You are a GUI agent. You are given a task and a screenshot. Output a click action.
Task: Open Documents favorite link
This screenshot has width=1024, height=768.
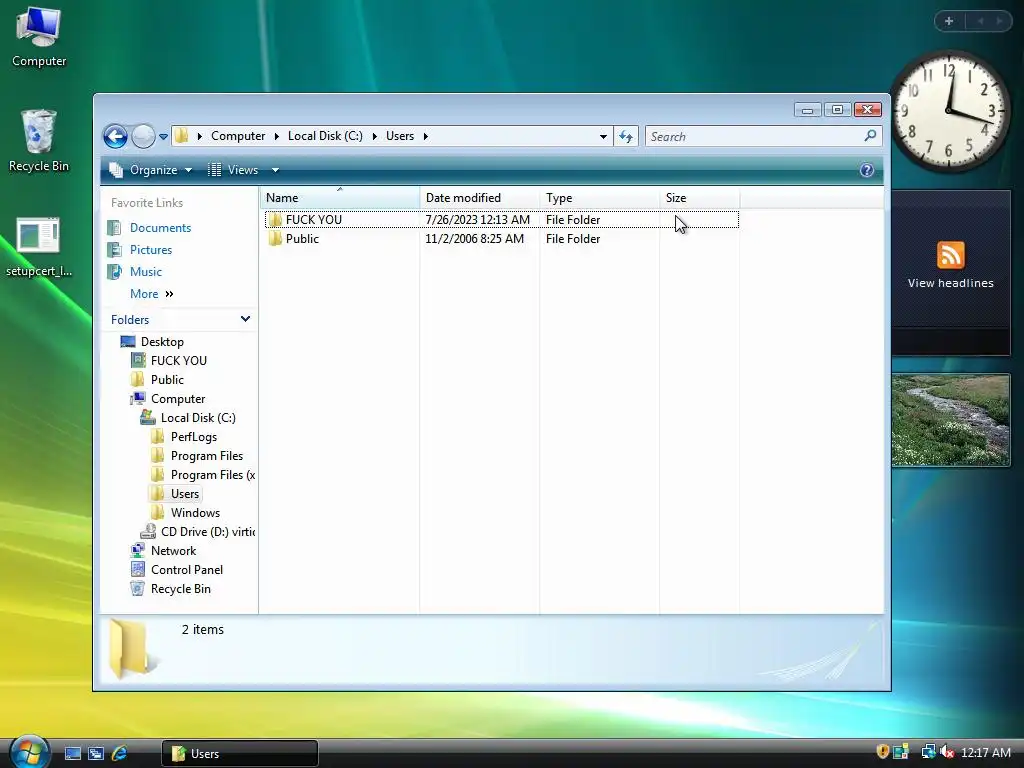pyautogui.click(x=160, y=227)
